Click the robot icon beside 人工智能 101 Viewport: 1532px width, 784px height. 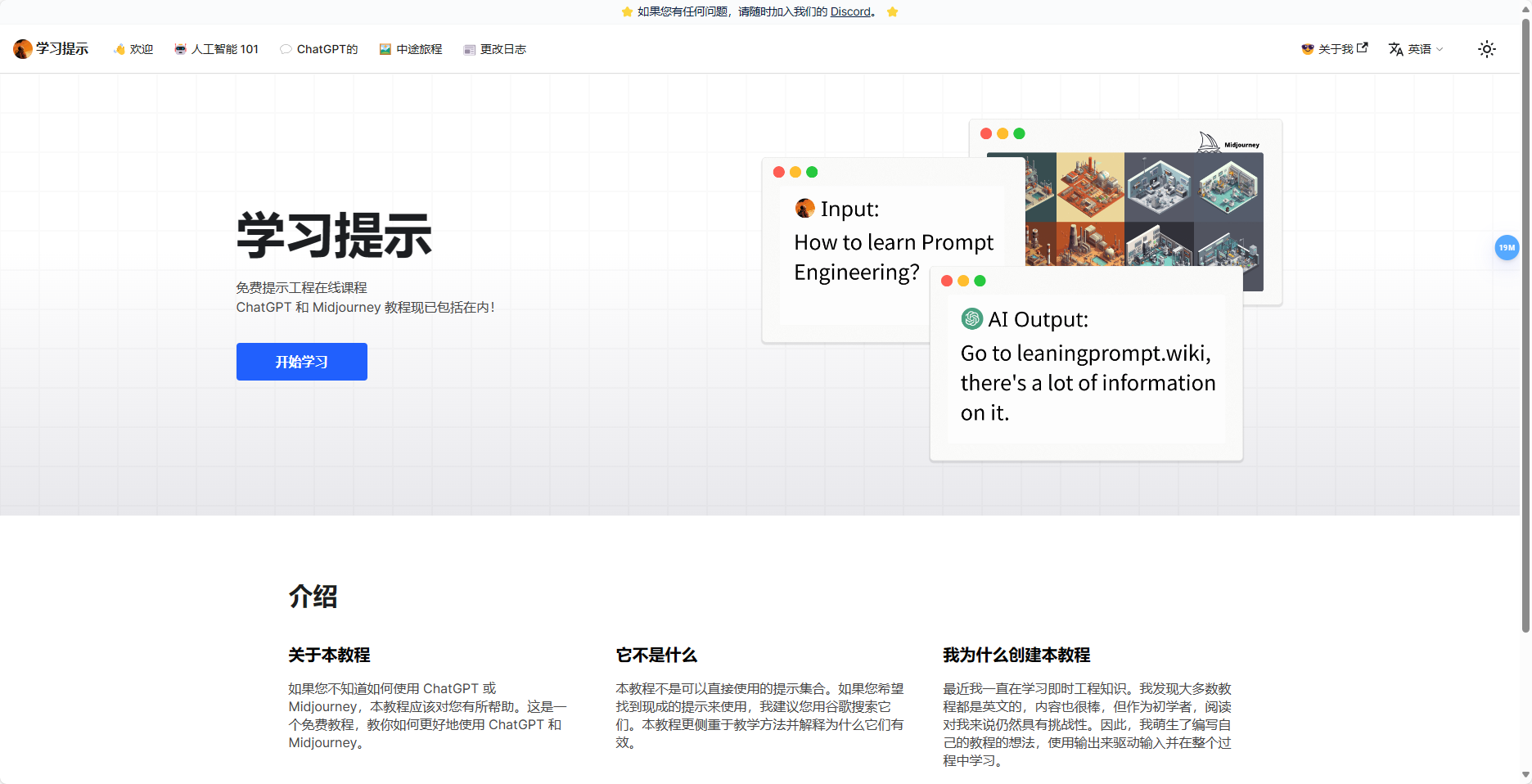coord(180,49)
